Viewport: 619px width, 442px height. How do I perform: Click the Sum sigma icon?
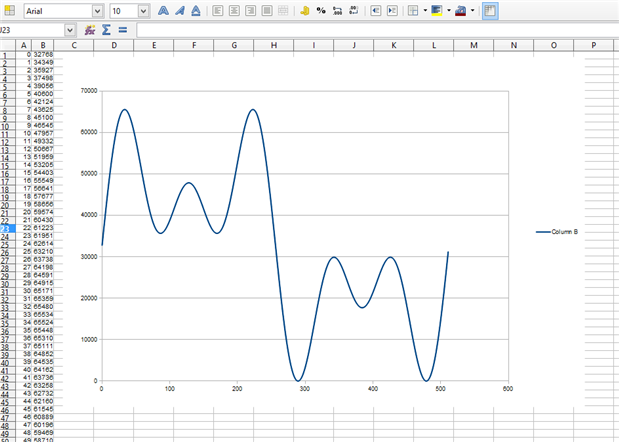coord(106,30)
